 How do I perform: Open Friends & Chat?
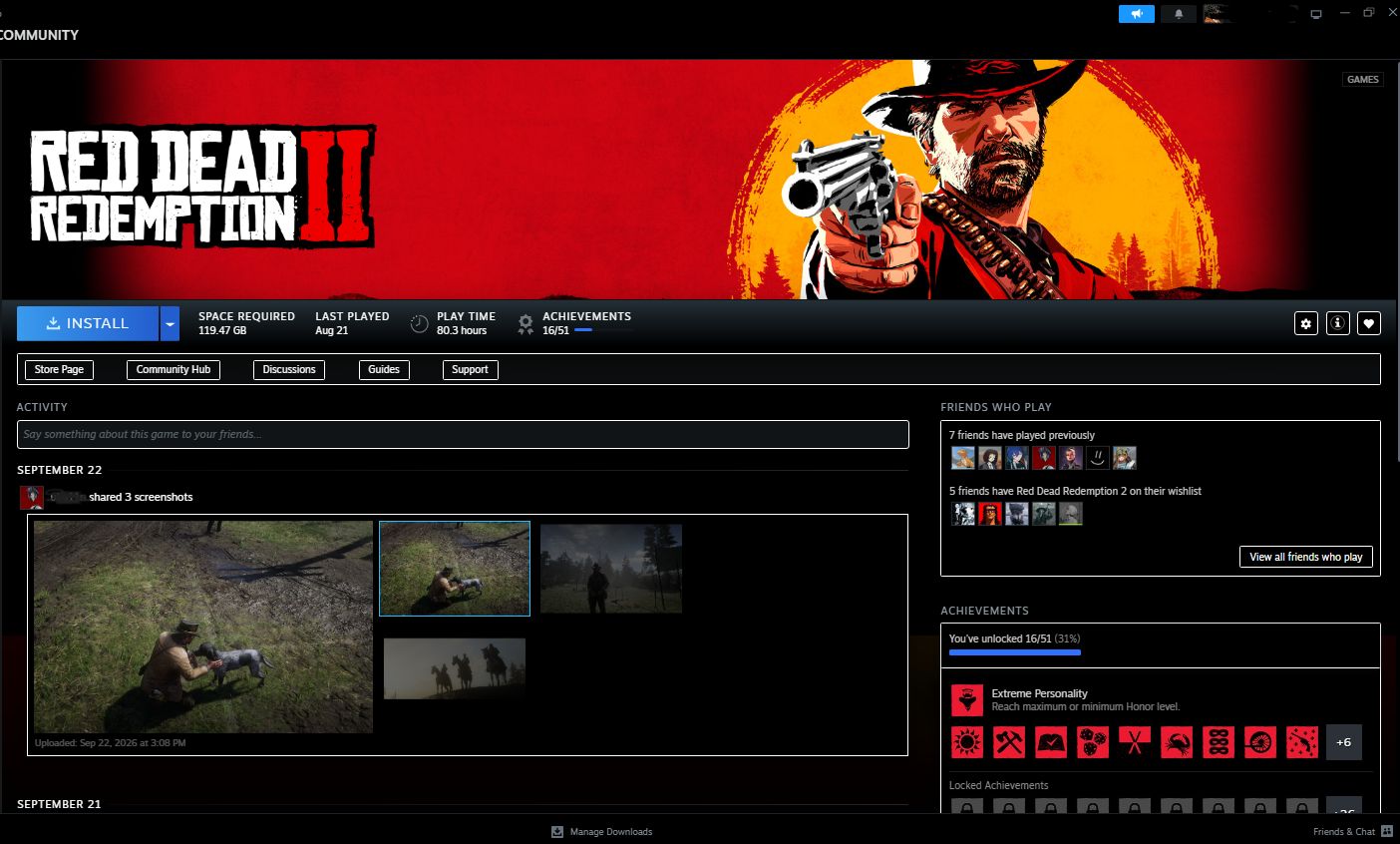[x=1353, y=832]
